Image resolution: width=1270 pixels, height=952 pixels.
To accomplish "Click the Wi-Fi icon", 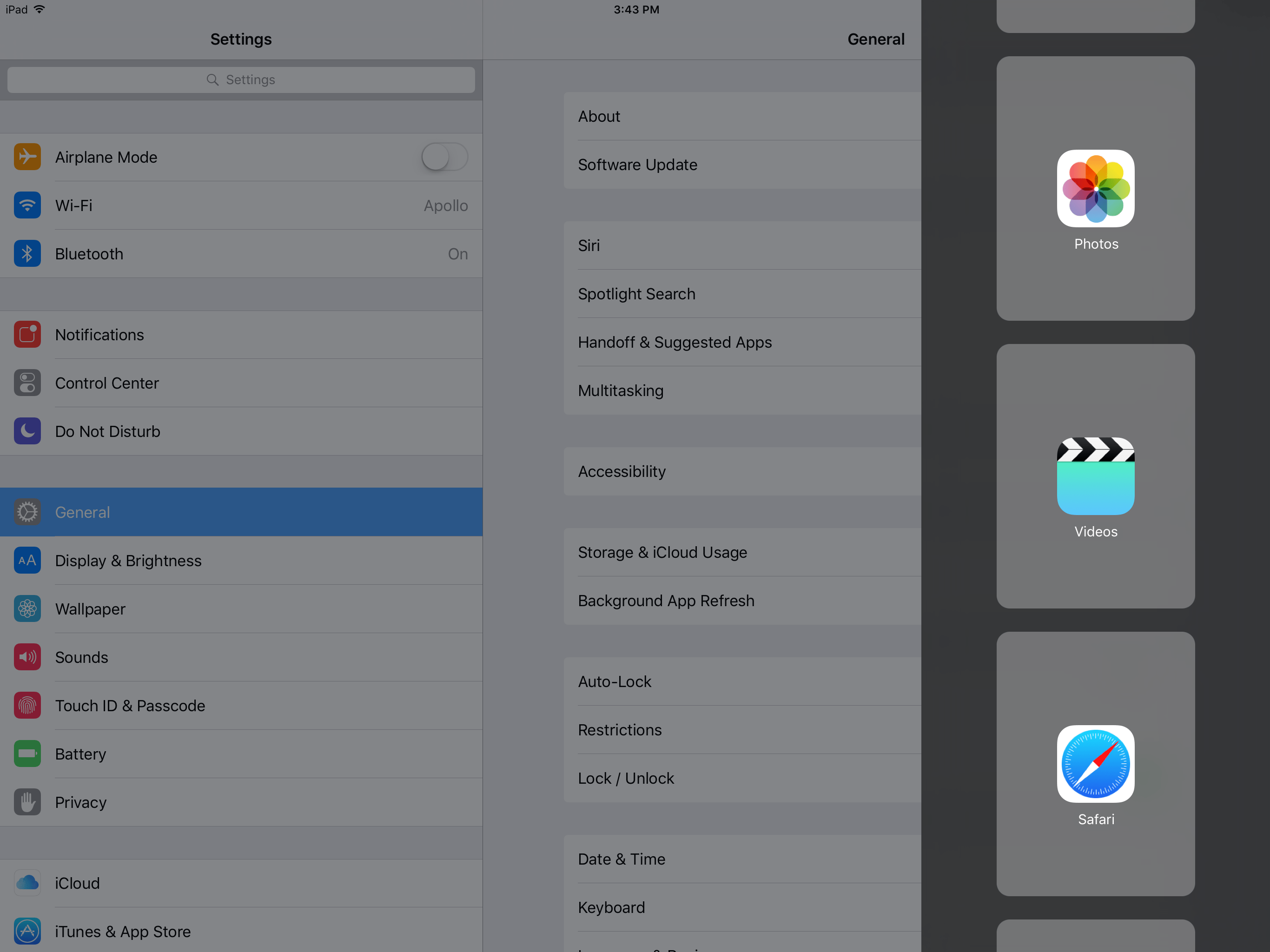I will (x=27, y=205).
